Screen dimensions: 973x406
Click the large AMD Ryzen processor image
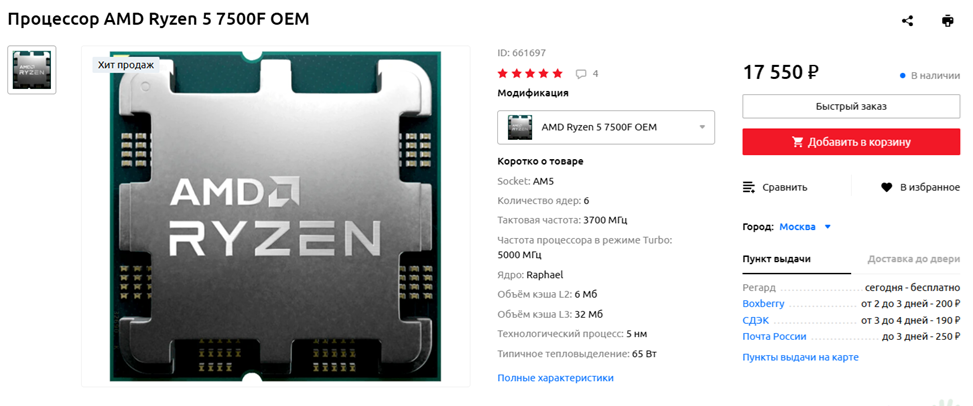click(276, 216)
